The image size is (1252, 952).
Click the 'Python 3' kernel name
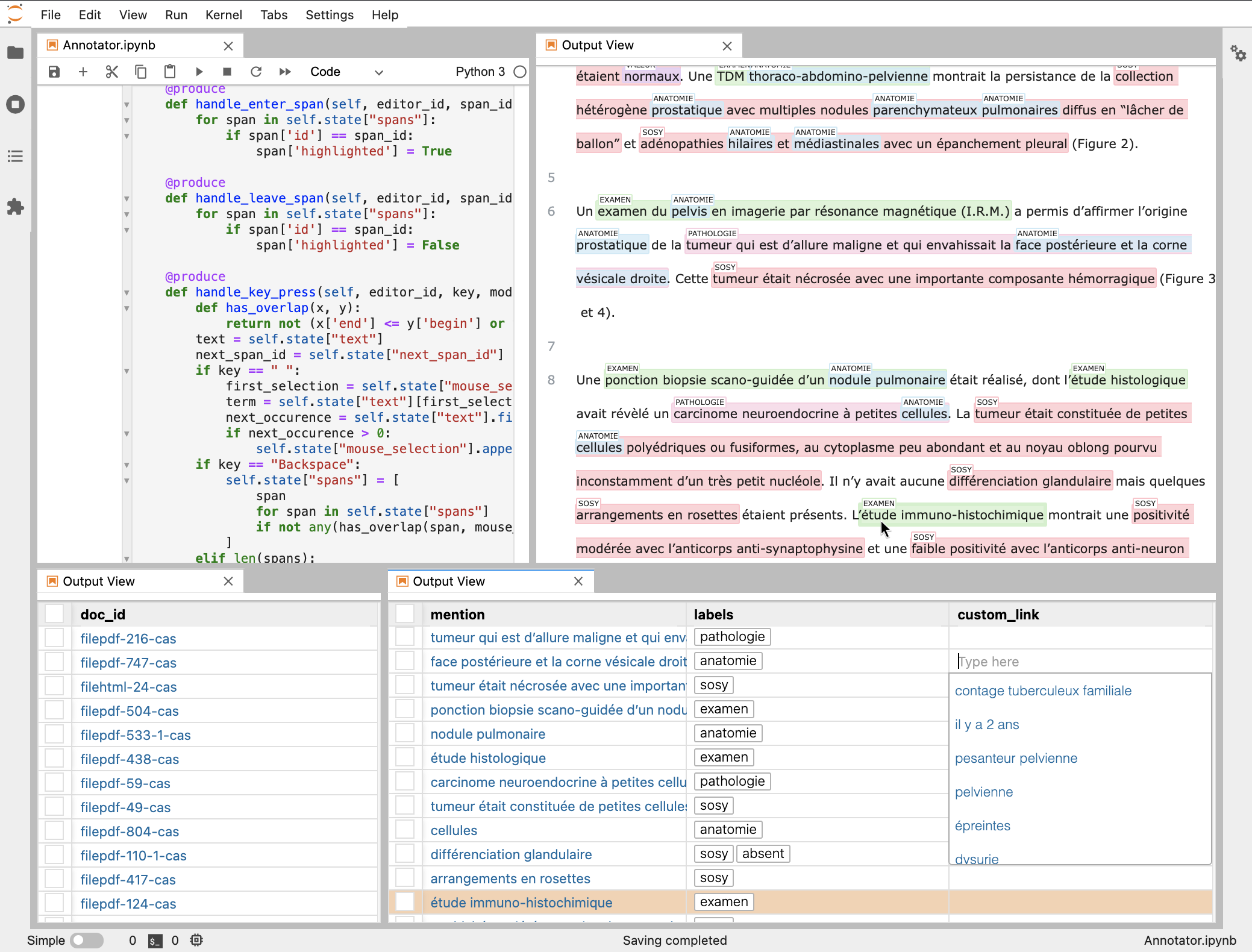point(480,72)
